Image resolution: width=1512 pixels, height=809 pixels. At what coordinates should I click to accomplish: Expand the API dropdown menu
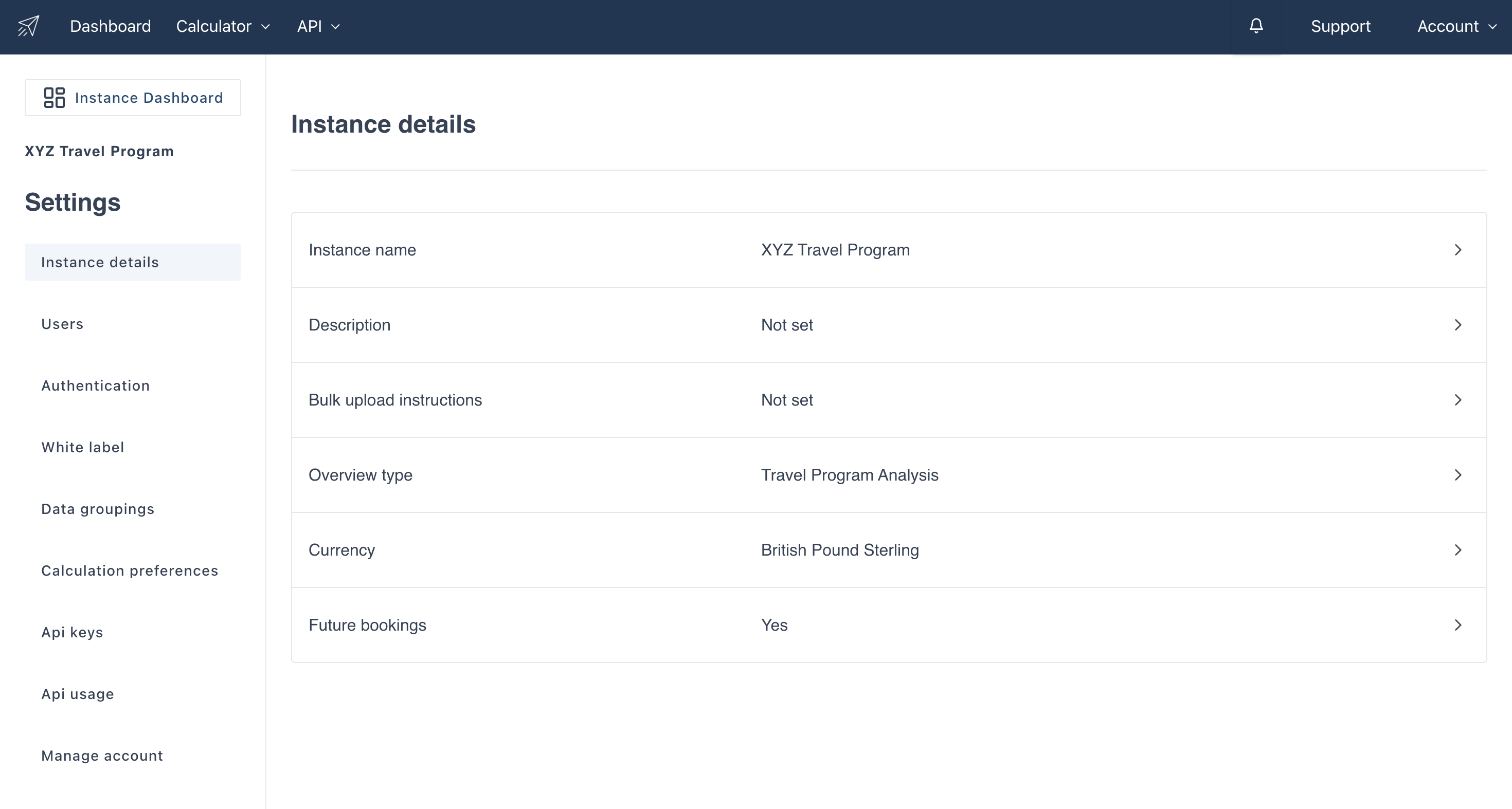[318, 26]
